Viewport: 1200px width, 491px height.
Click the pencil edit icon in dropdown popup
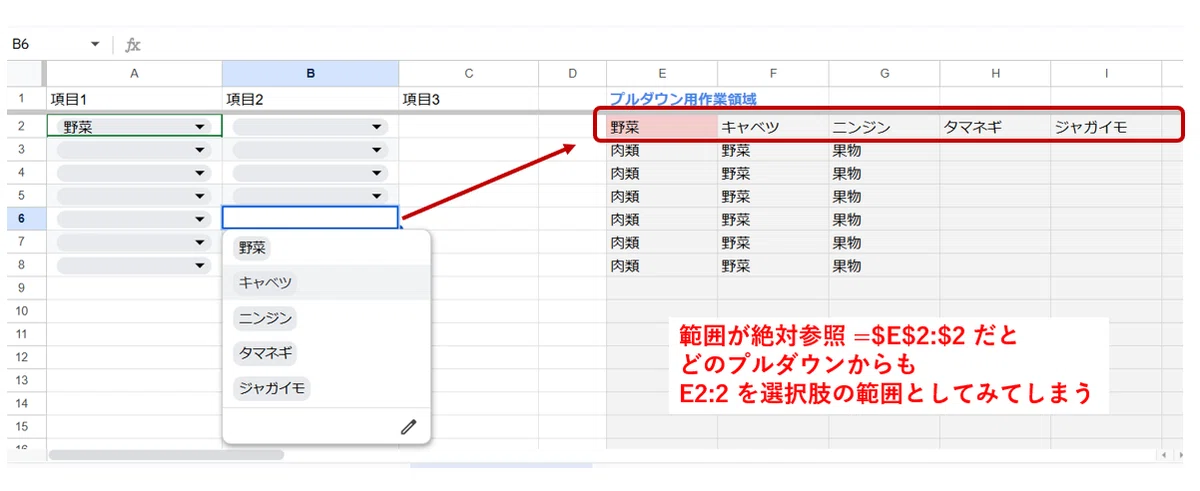408,427
